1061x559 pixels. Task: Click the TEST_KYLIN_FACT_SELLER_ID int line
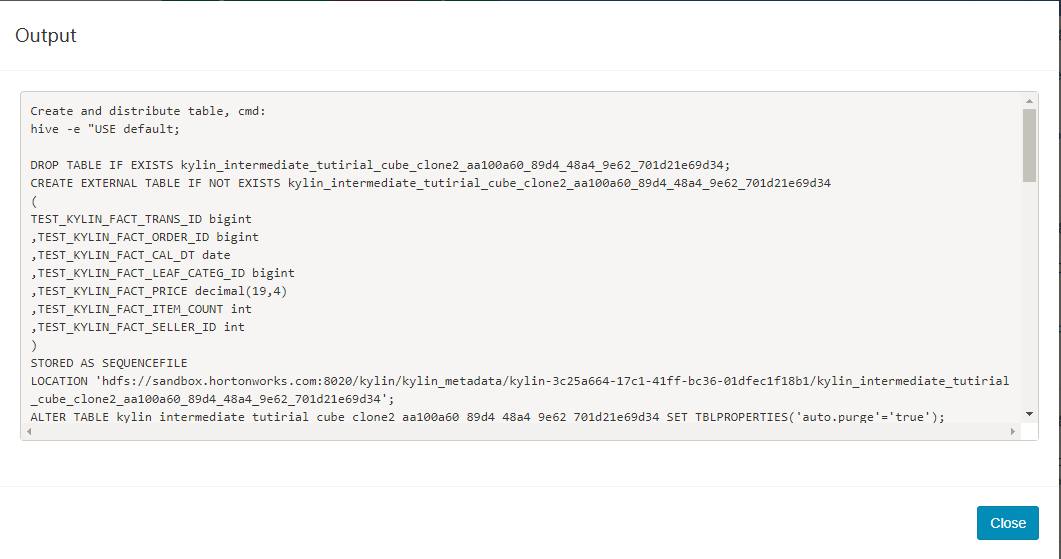click(x=138, y=327)
